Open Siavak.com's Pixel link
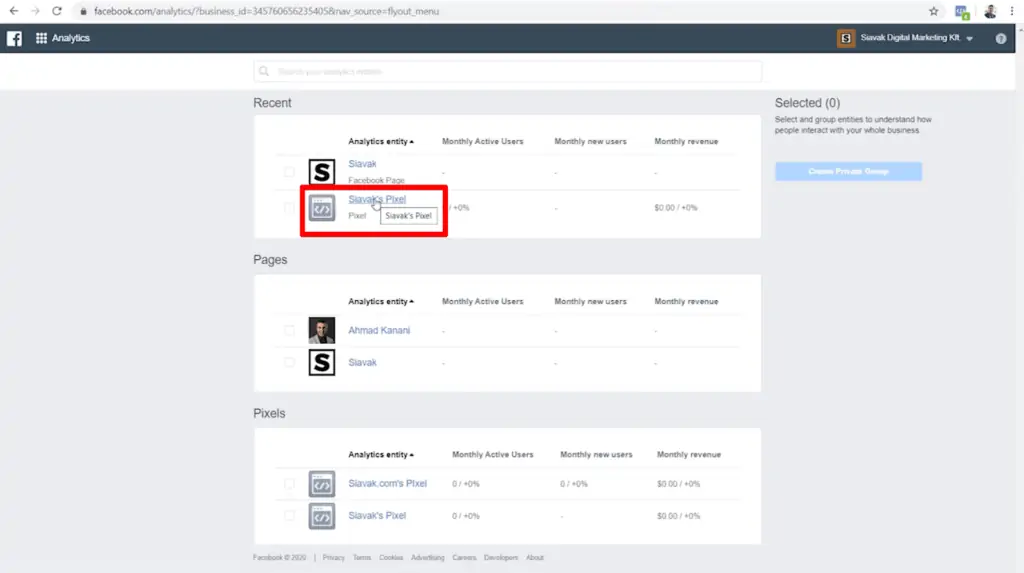Viewport: 1024px width, 573px height. (x=387, y=483)
